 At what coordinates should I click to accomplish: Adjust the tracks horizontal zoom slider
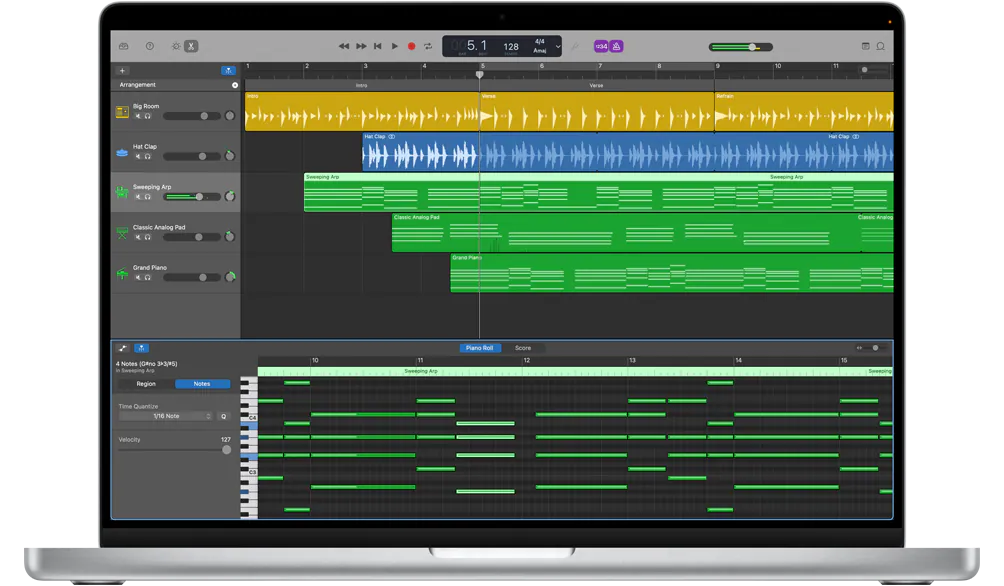pyautogui.click(x=873, y=70)
